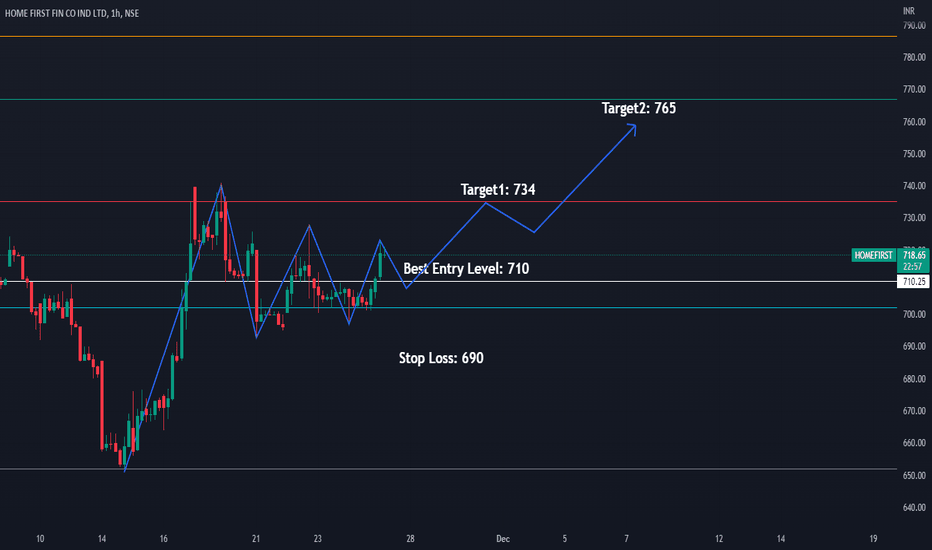
Task: Click the 770.00 price axis value
Action: click(914, 89)
